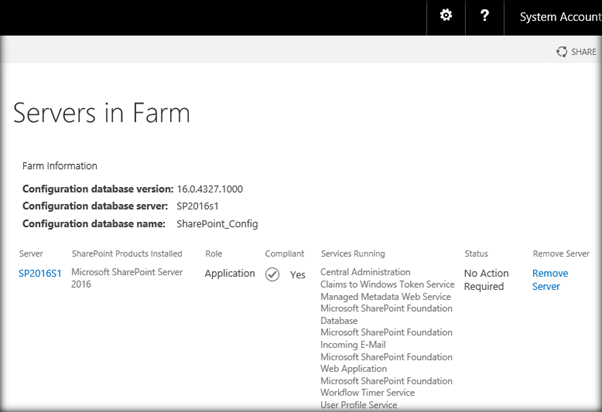Click the Compliant checkmark circle icon
The height and width of the screenshot is (412, 602).
click(x=272, y=274)
